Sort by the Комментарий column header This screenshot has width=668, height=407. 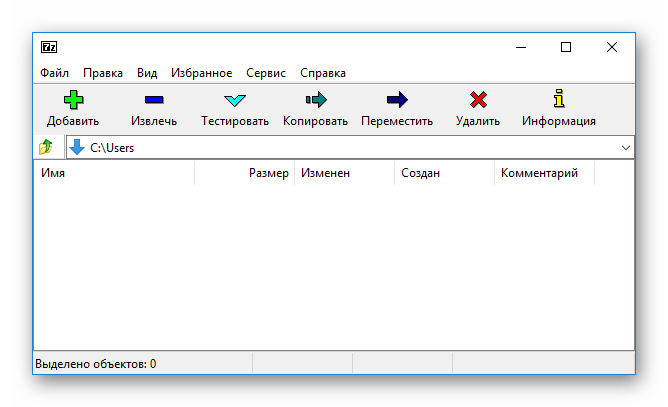pos(544,173)
